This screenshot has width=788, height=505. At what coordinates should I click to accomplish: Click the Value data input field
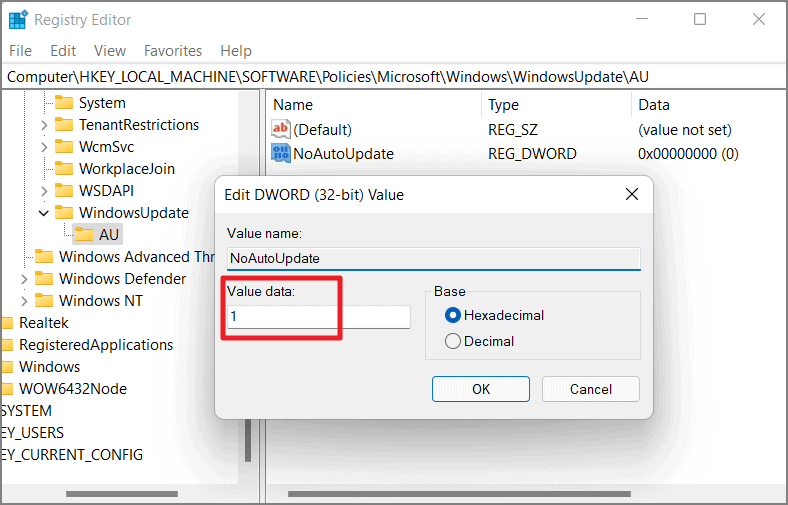coord(319,317)
